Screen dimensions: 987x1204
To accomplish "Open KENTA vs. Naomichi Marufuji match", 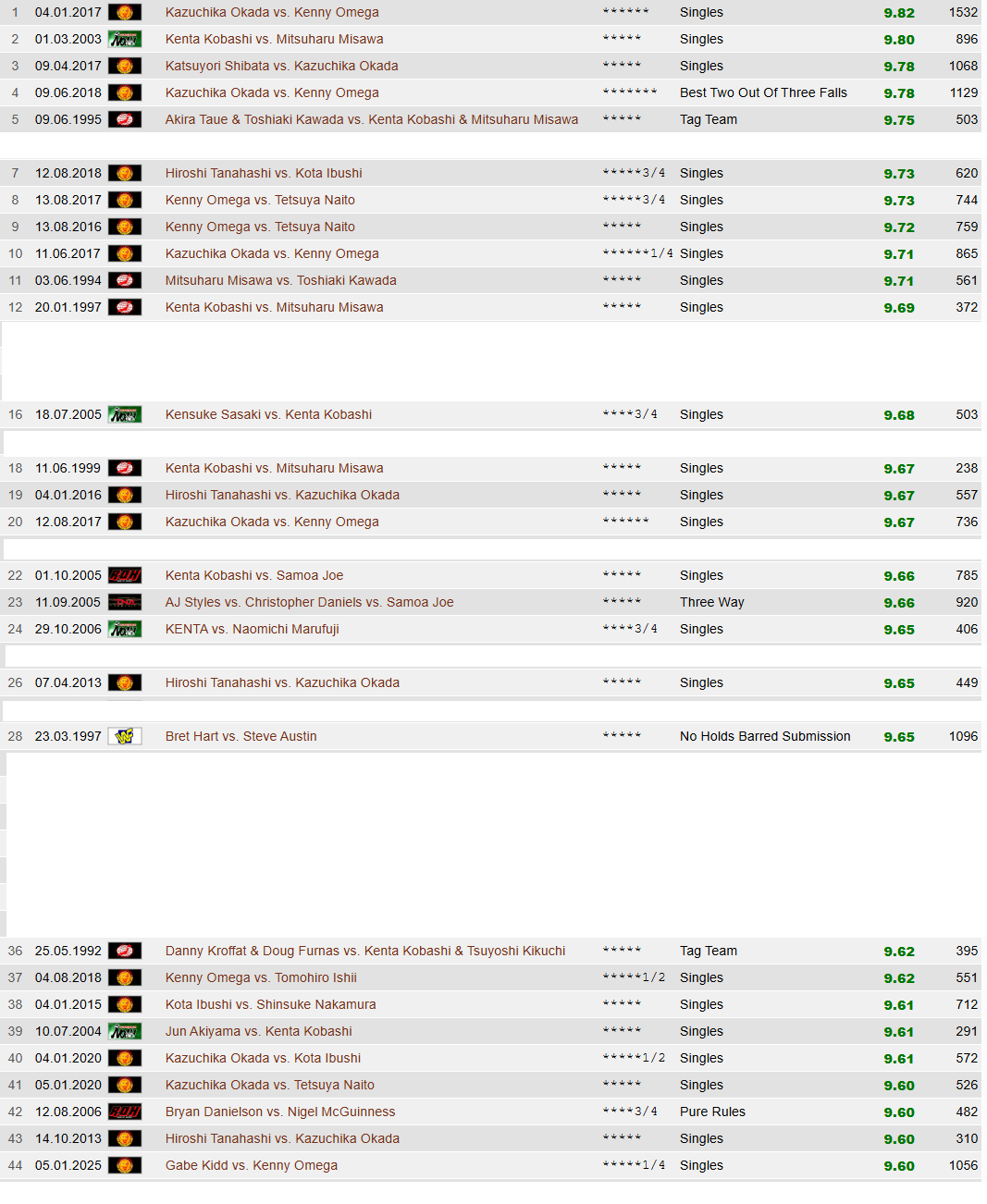I will coord(253,629).
